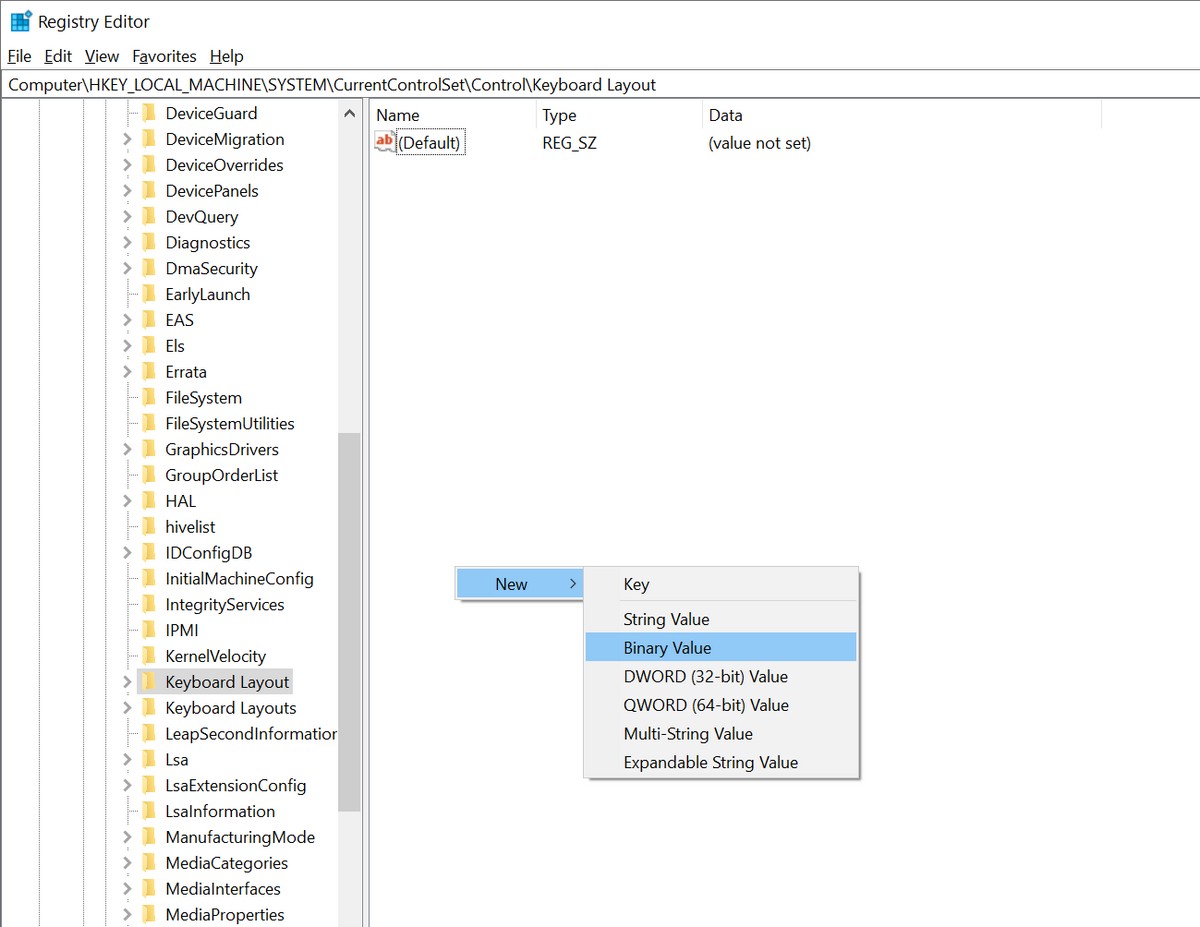This screenshot has height=927, width=1200.
Task: Open the Edit menu
Action: pos(58,56)
